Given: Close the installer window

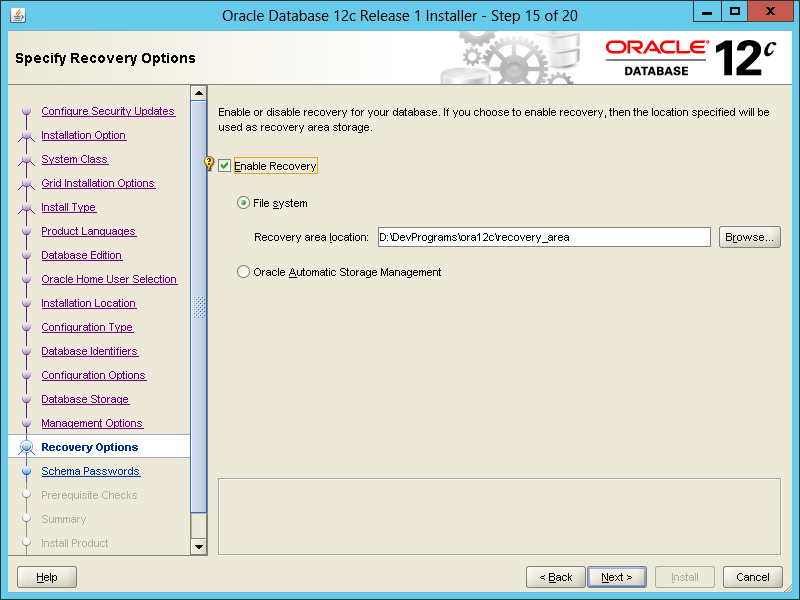Looking at the screenshot, I should 770,11.
